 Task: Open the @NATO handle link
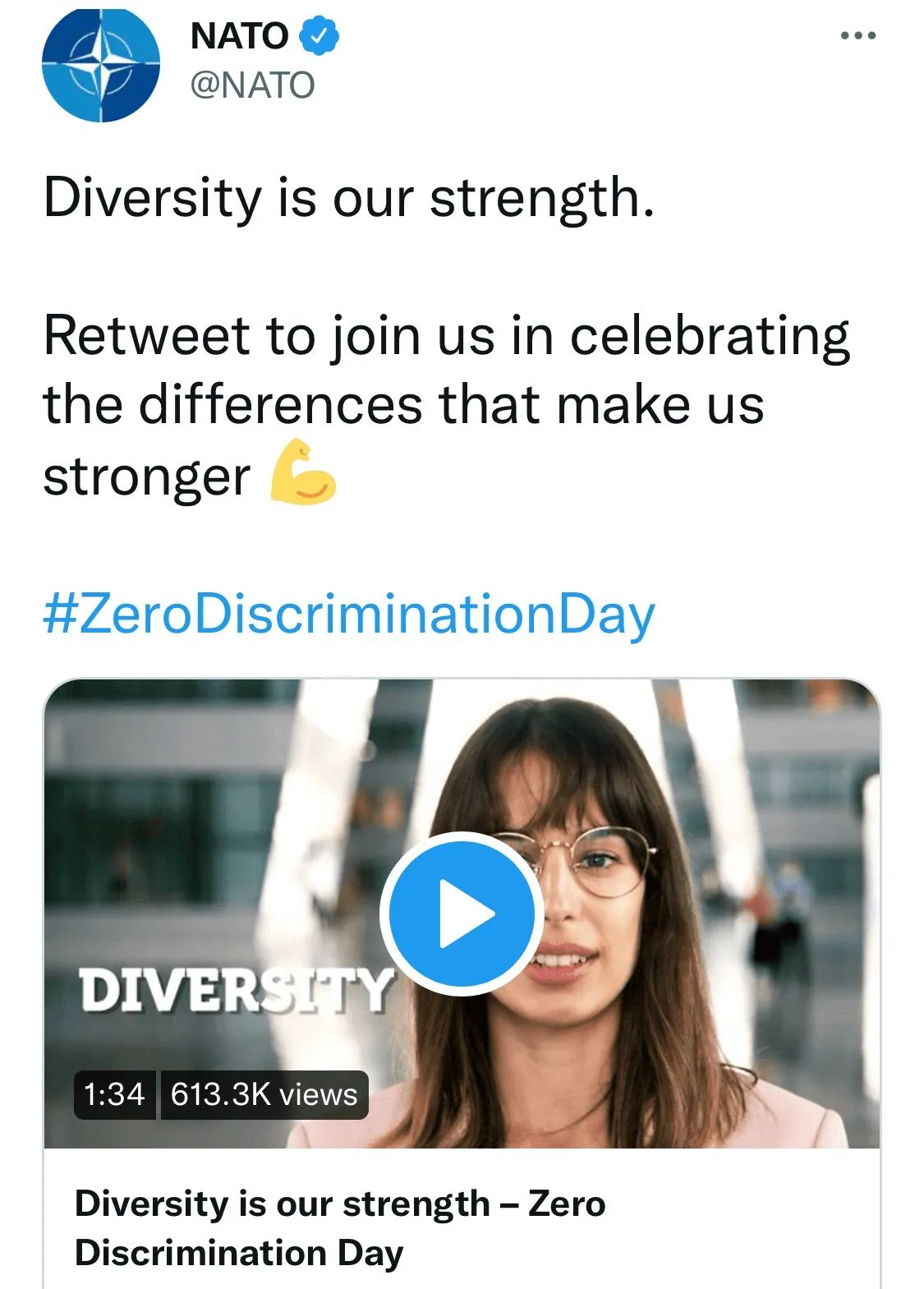click(252, 85)
